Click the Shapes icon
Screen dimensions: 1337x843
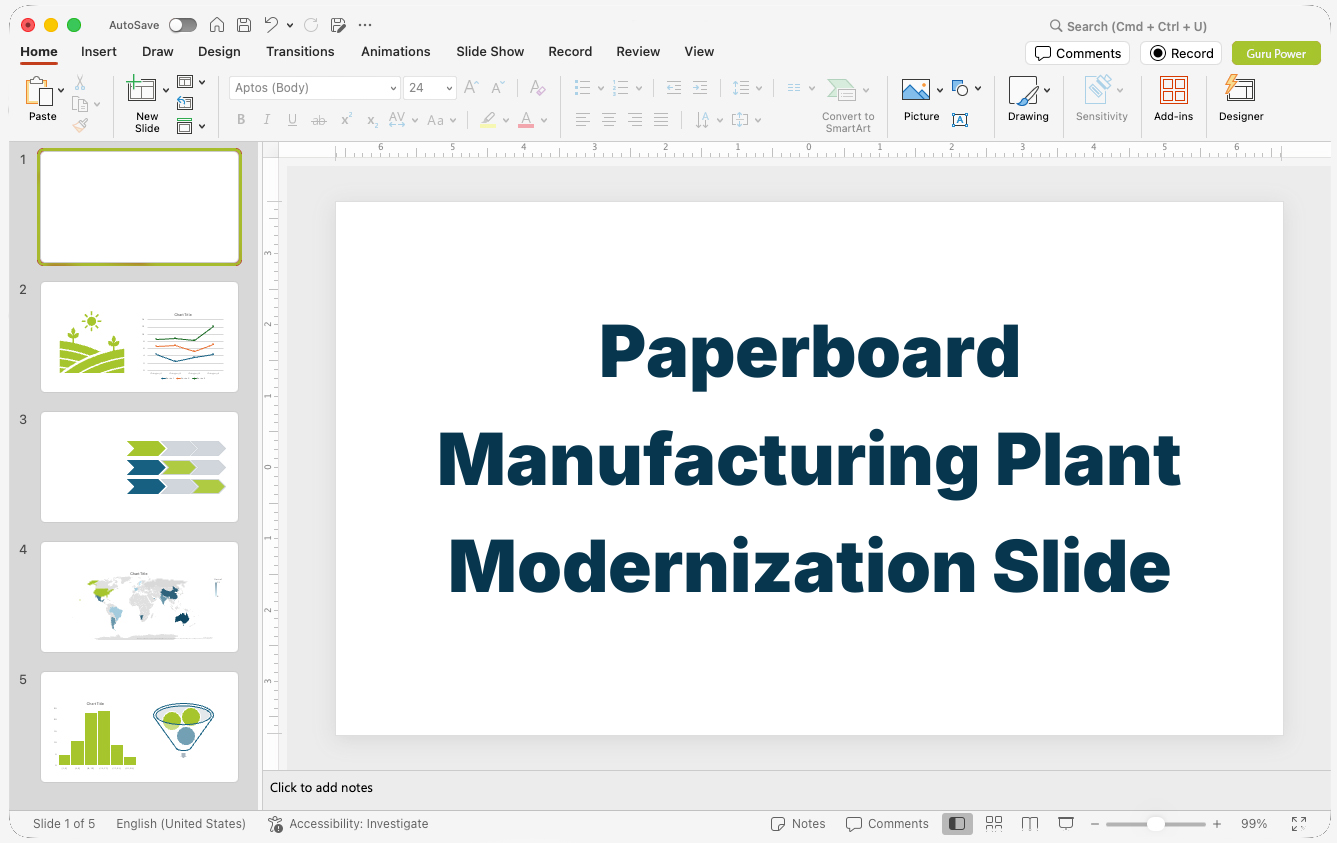[x=961, y=89]
